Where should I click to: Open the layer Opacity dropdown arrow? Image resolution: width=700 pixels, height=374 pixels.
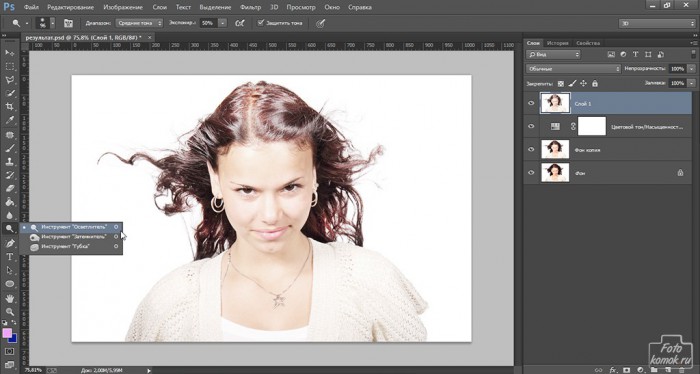pos(692,69)
